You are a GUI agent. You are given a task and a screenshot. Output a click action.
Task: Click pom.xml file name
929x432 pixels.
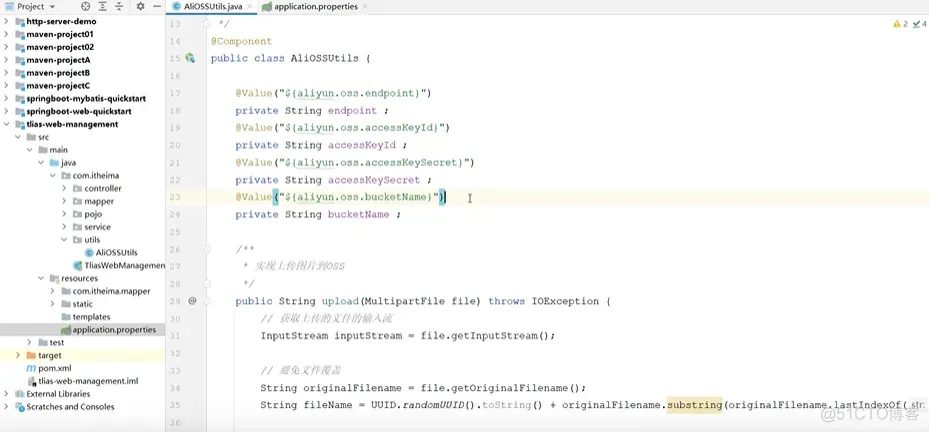pos(55,368)
